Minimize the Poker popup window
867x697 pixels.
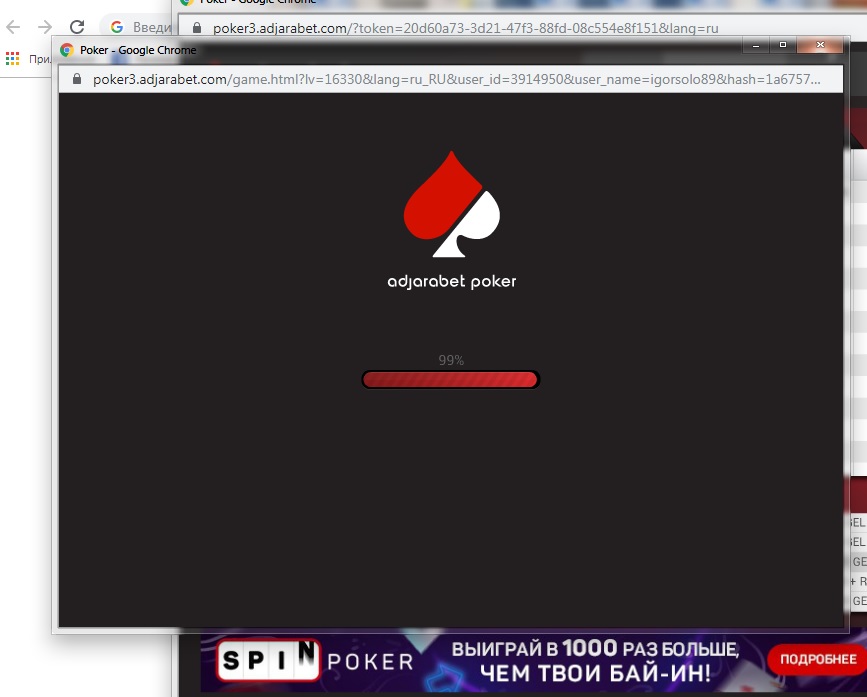756,45
